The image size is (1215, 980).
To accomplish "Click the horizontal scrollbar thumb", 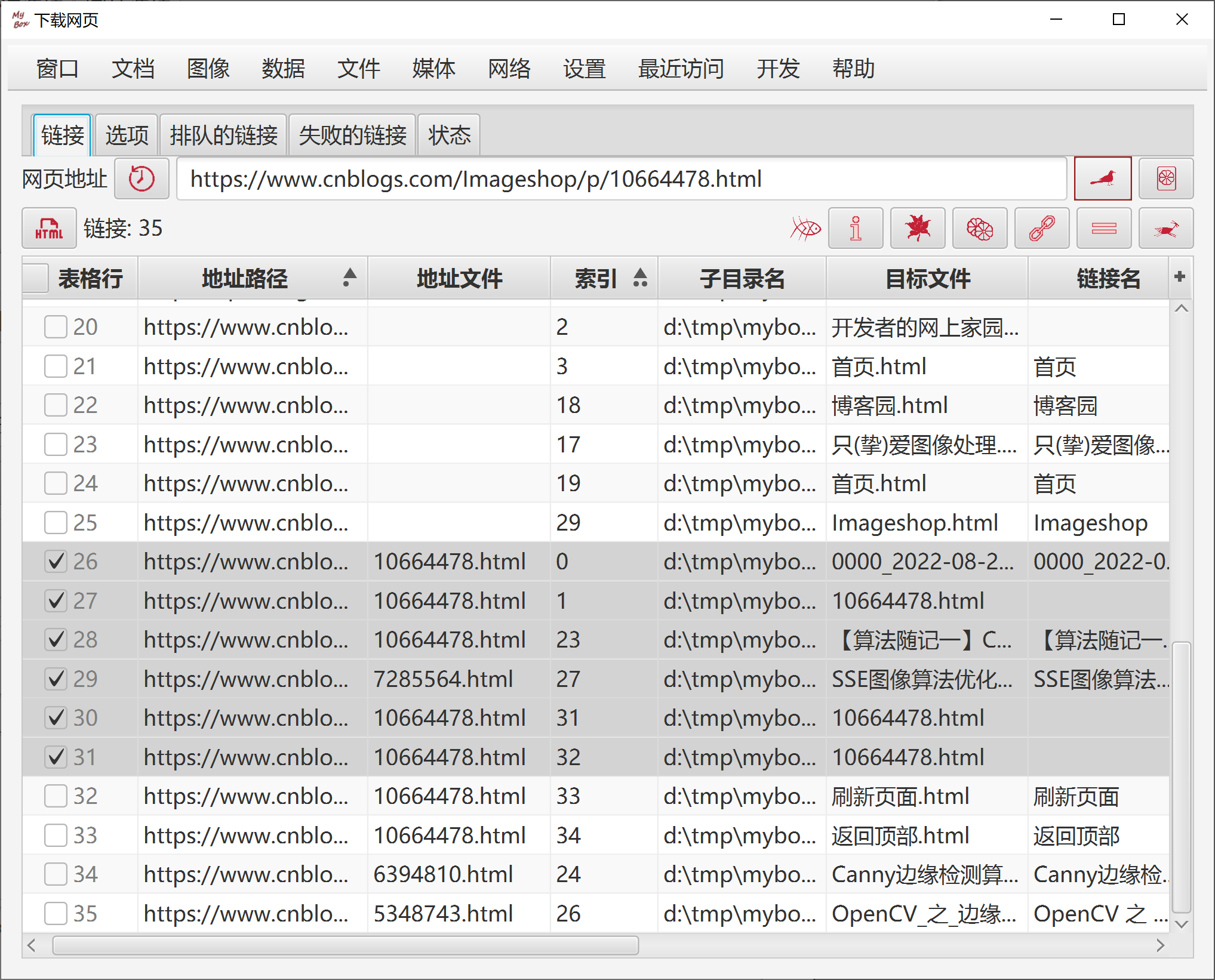I will click(346, 945).
